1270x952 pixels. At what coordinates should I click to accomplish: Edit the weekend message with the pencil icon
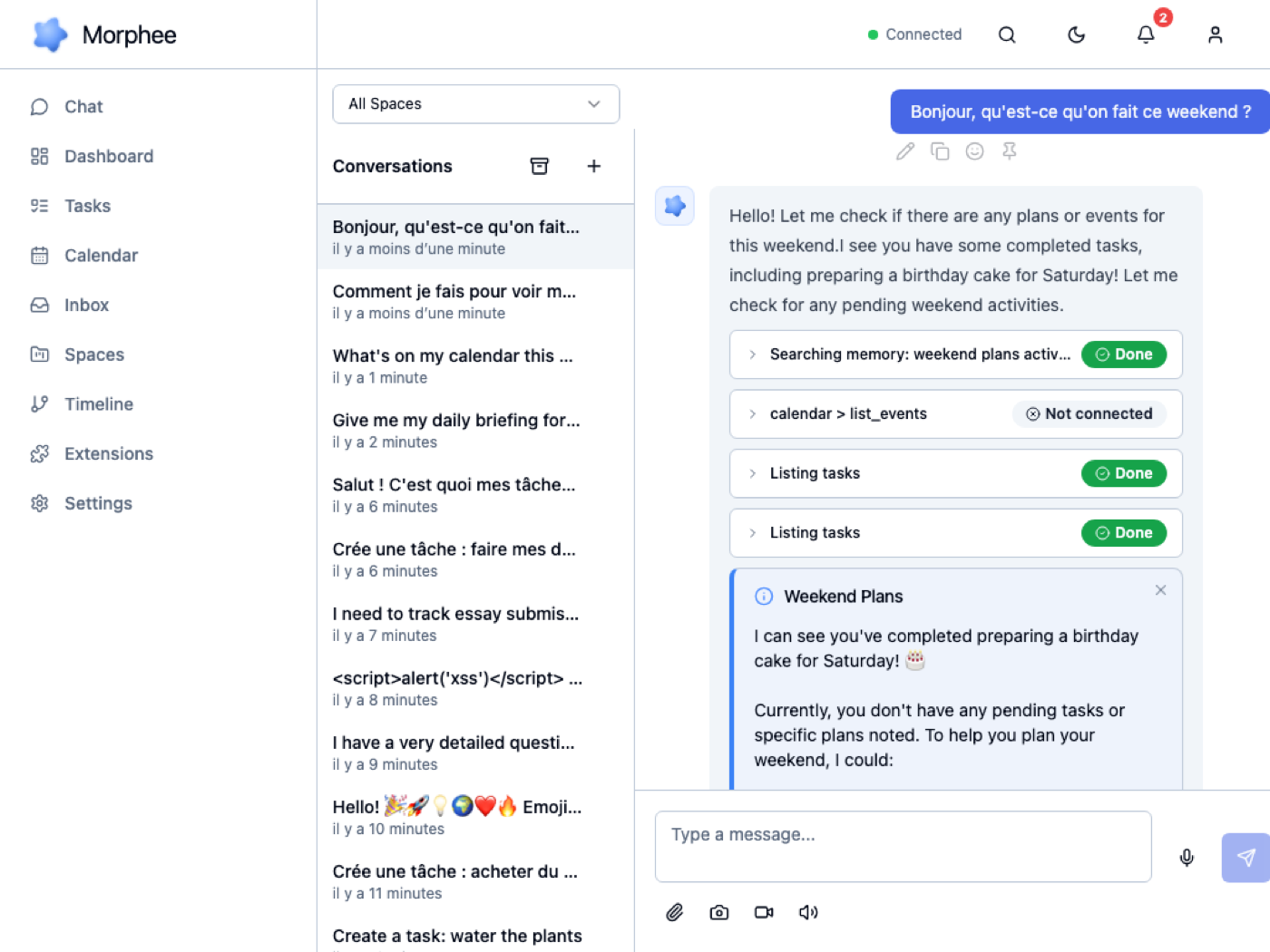(904, 151)
